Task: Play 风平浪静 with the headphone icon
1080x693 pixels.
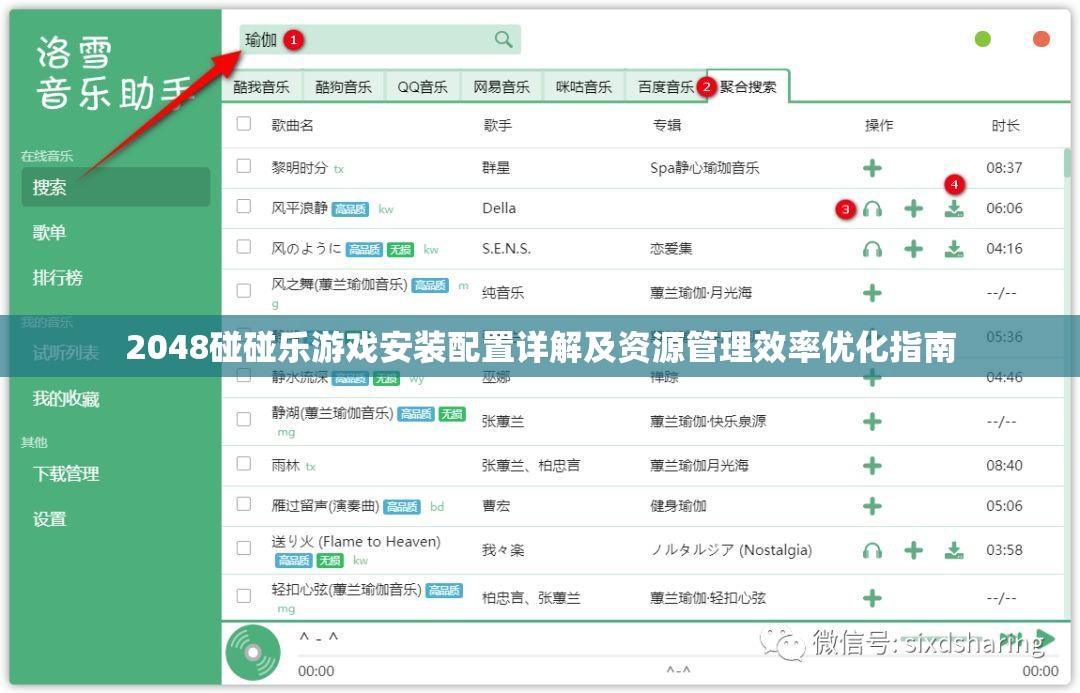Action: (872, 208)
